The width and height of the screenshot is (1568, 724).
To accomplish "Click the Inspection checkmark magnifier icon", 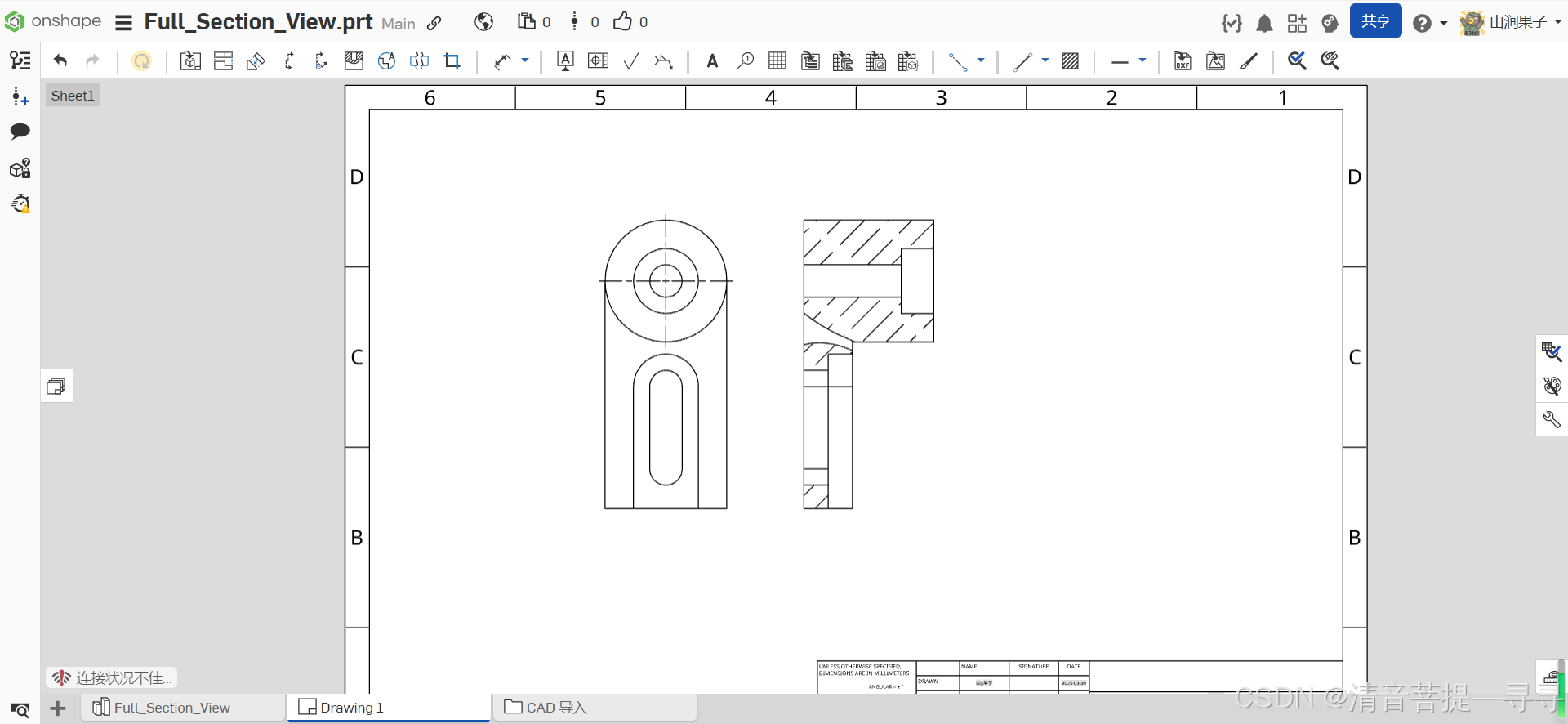I will (x=1297, y=60).
